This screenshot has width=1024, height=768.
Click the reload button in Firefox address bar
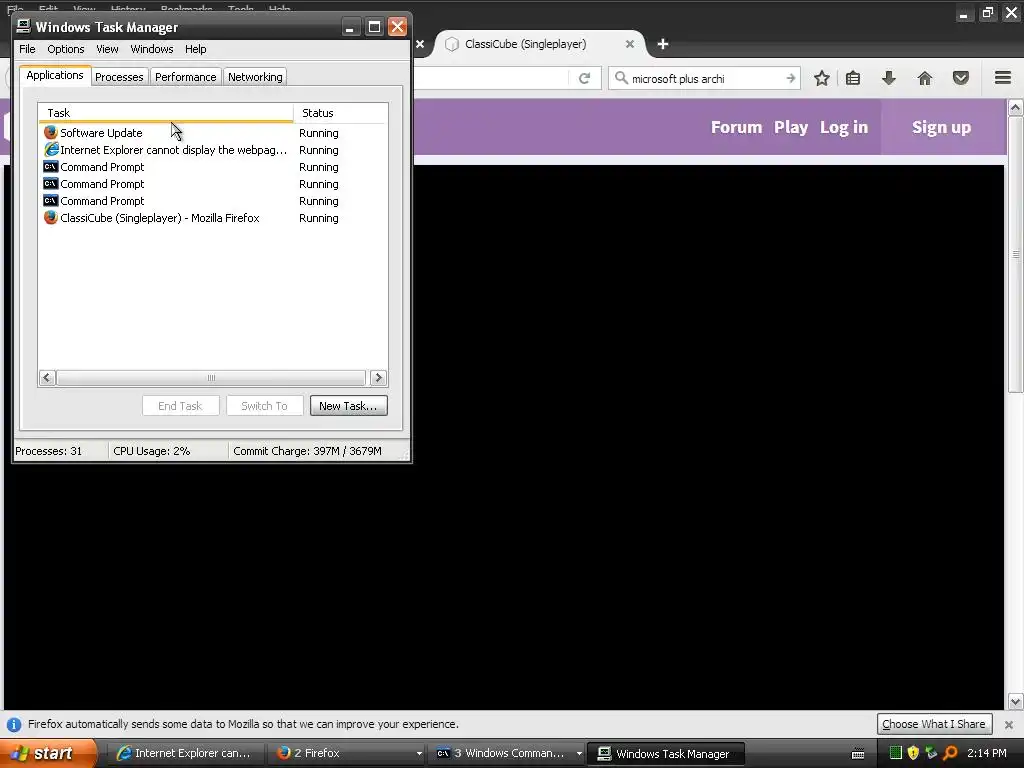coord(584,78)
